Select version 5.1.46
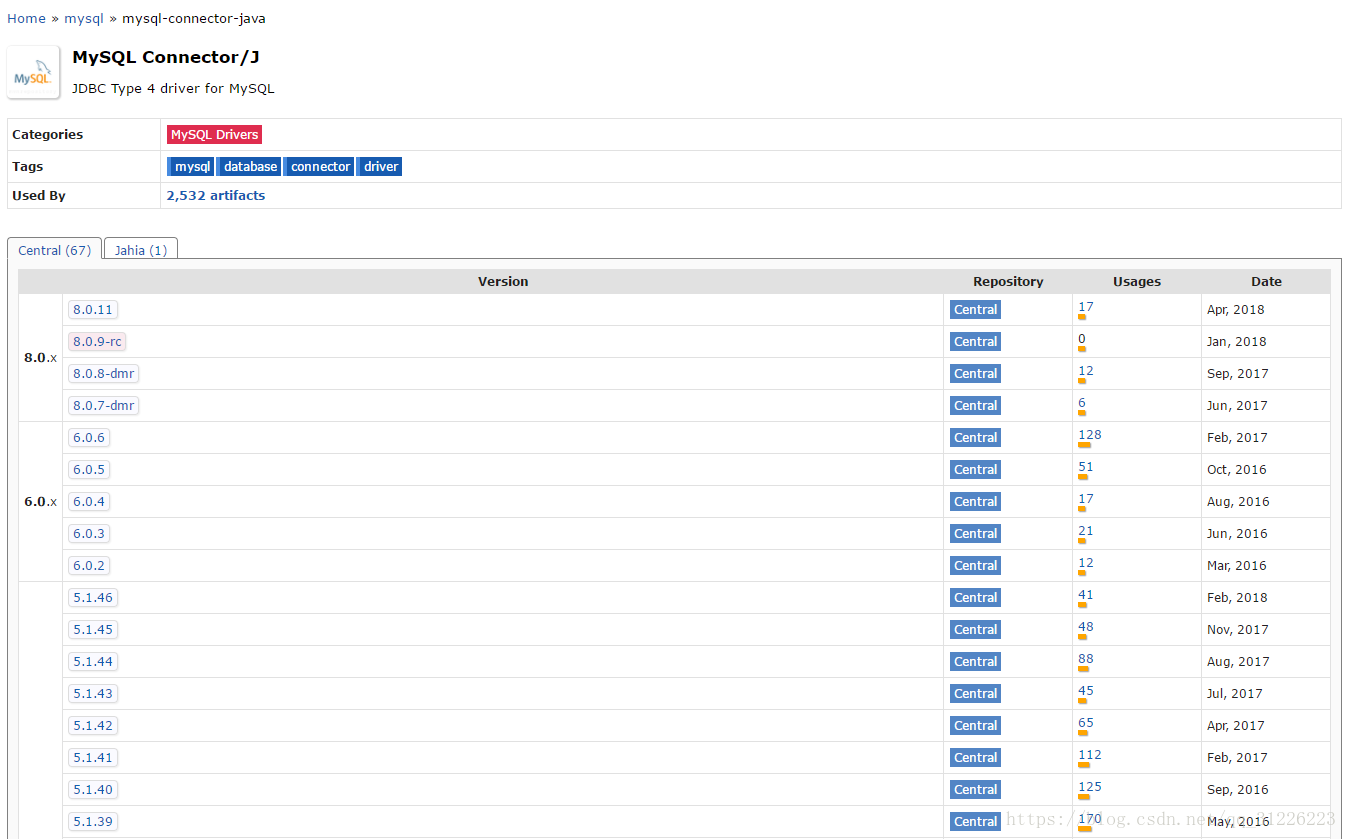This screenshot has width=1347, height=839. pos(92,597)
